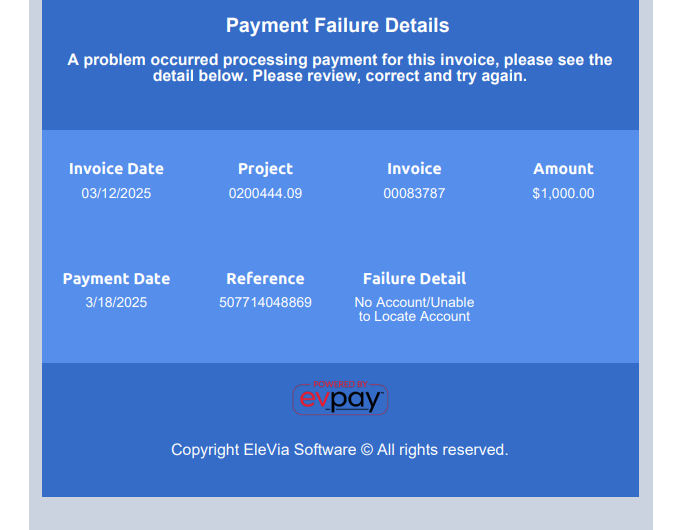Image resolution: width=676 pixels, height=530 pixels.
Task: Click the Payment Date label
Action: pos(116,279)
